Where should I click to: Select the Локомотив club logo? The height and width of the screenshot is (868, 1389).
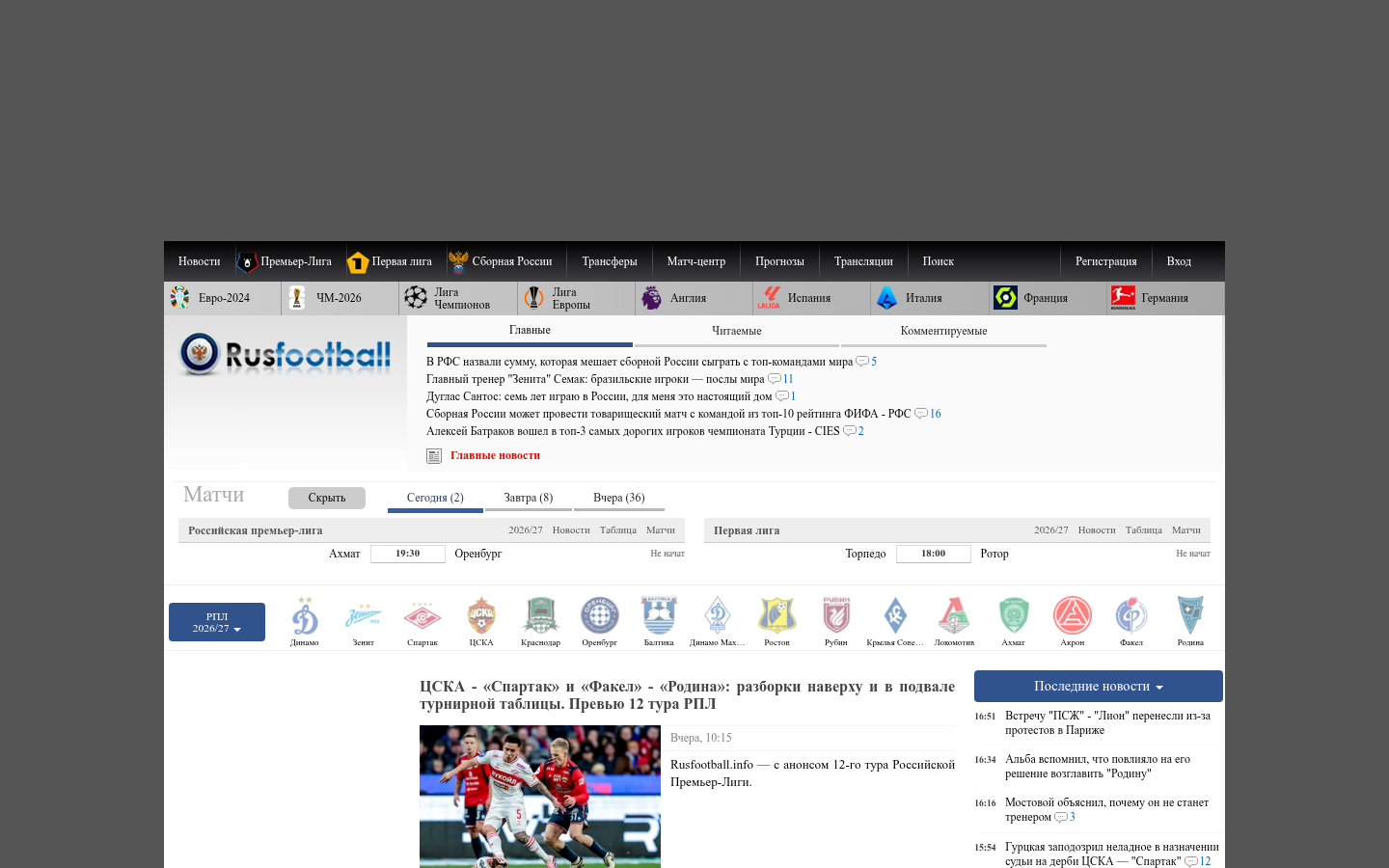[x=954, y=615]
